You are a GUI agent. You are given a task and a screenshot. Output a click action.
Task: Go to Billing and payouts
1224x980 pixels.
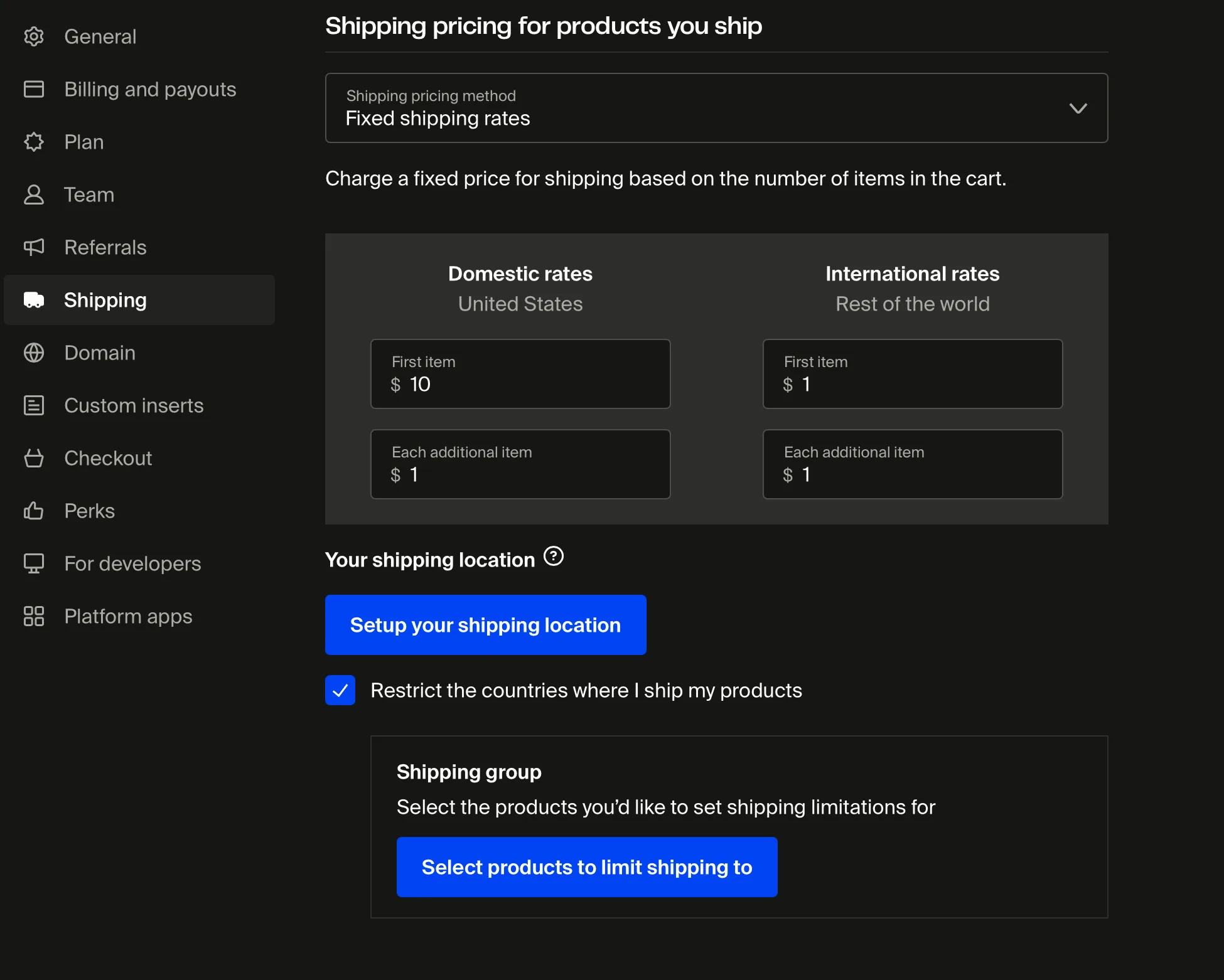[x=139, y=89]
